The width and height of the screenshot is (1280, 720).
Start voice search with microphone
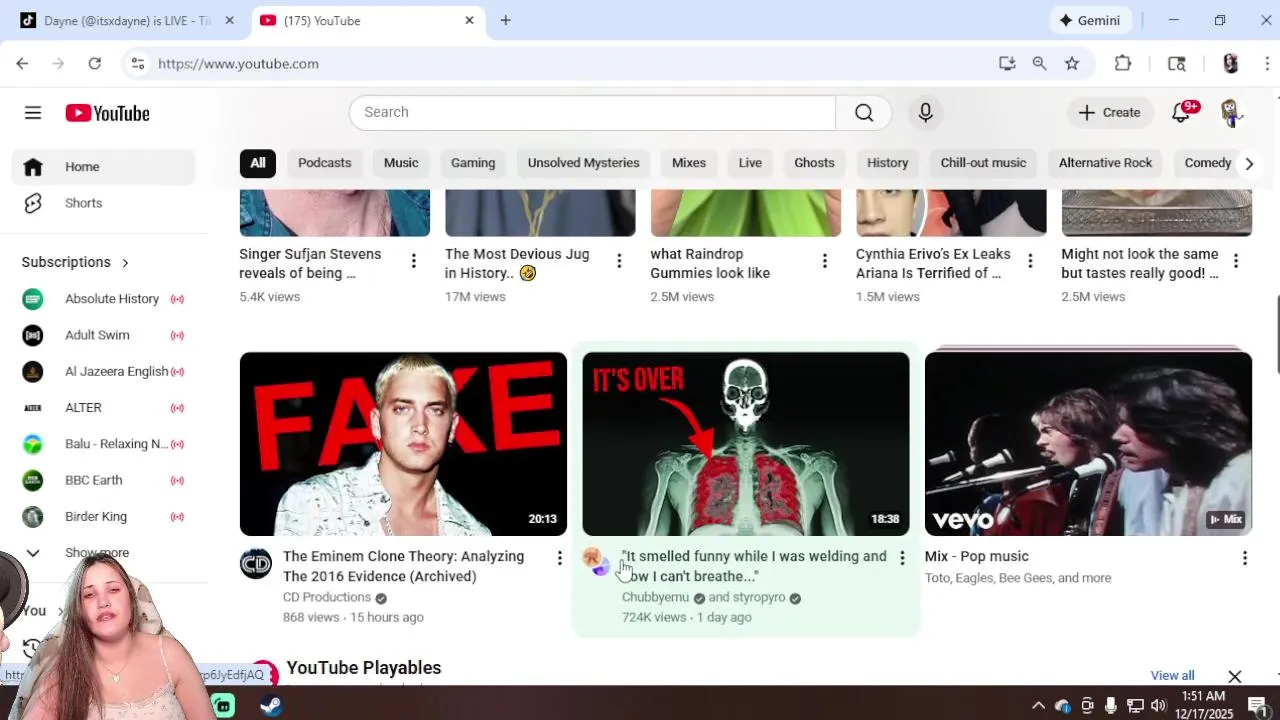pyautogui.click(x=925, y=112)
